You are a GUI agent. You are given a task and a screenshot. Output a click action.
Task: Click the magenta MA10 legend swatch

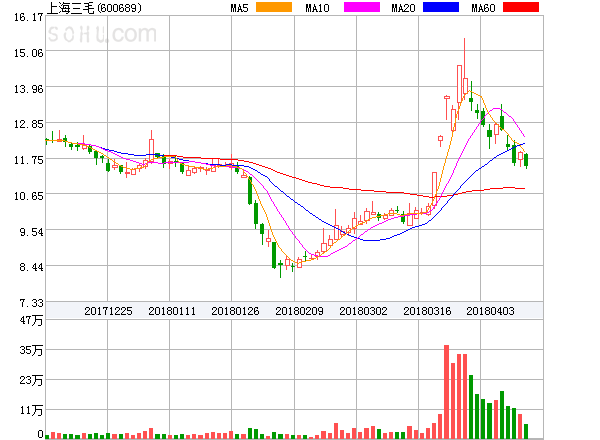tap(362, 7)
